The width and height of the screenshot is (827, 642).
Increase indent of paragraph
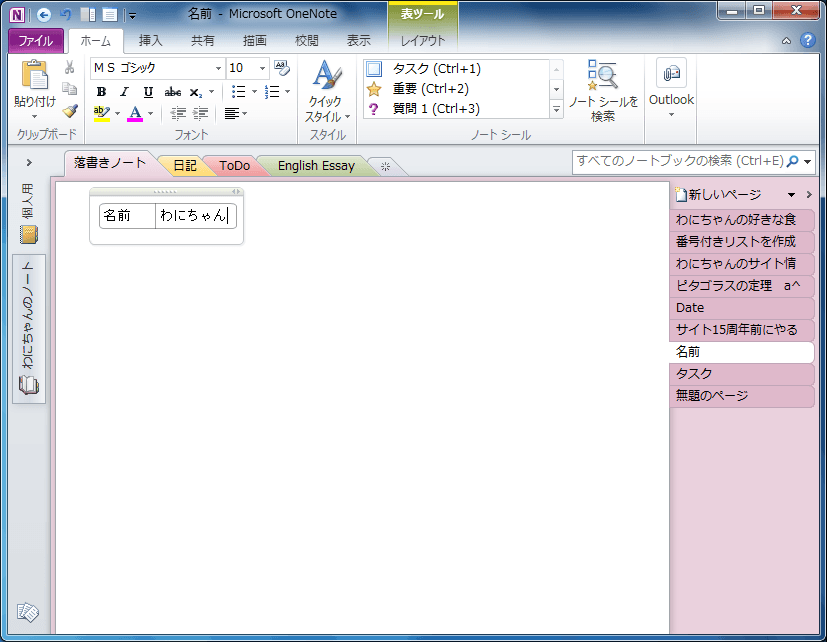point(200,113)
